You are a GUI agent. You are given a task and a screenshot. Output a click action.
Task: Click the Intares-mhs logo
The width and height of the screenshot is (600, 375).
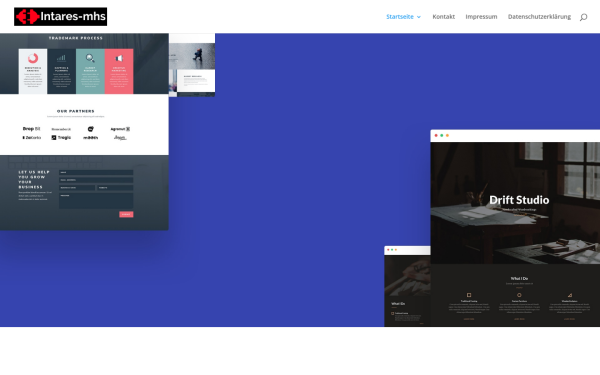click(60, 16)
